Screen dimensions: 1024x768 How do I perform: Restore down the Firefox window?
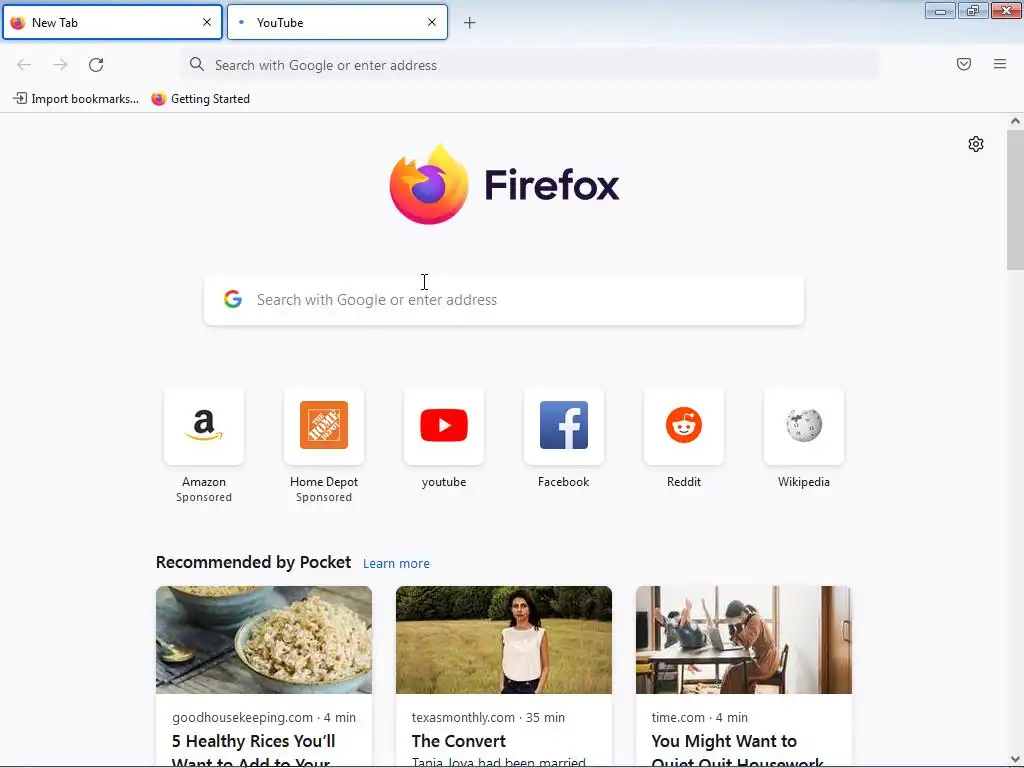pyautogui.click(x=973, y=10)
